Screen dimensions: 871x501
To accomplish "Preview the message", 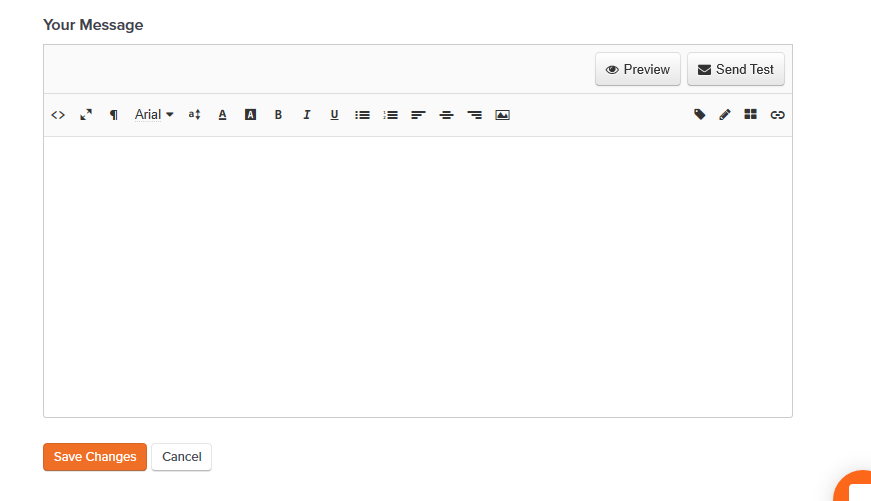I will pos(638,69).
